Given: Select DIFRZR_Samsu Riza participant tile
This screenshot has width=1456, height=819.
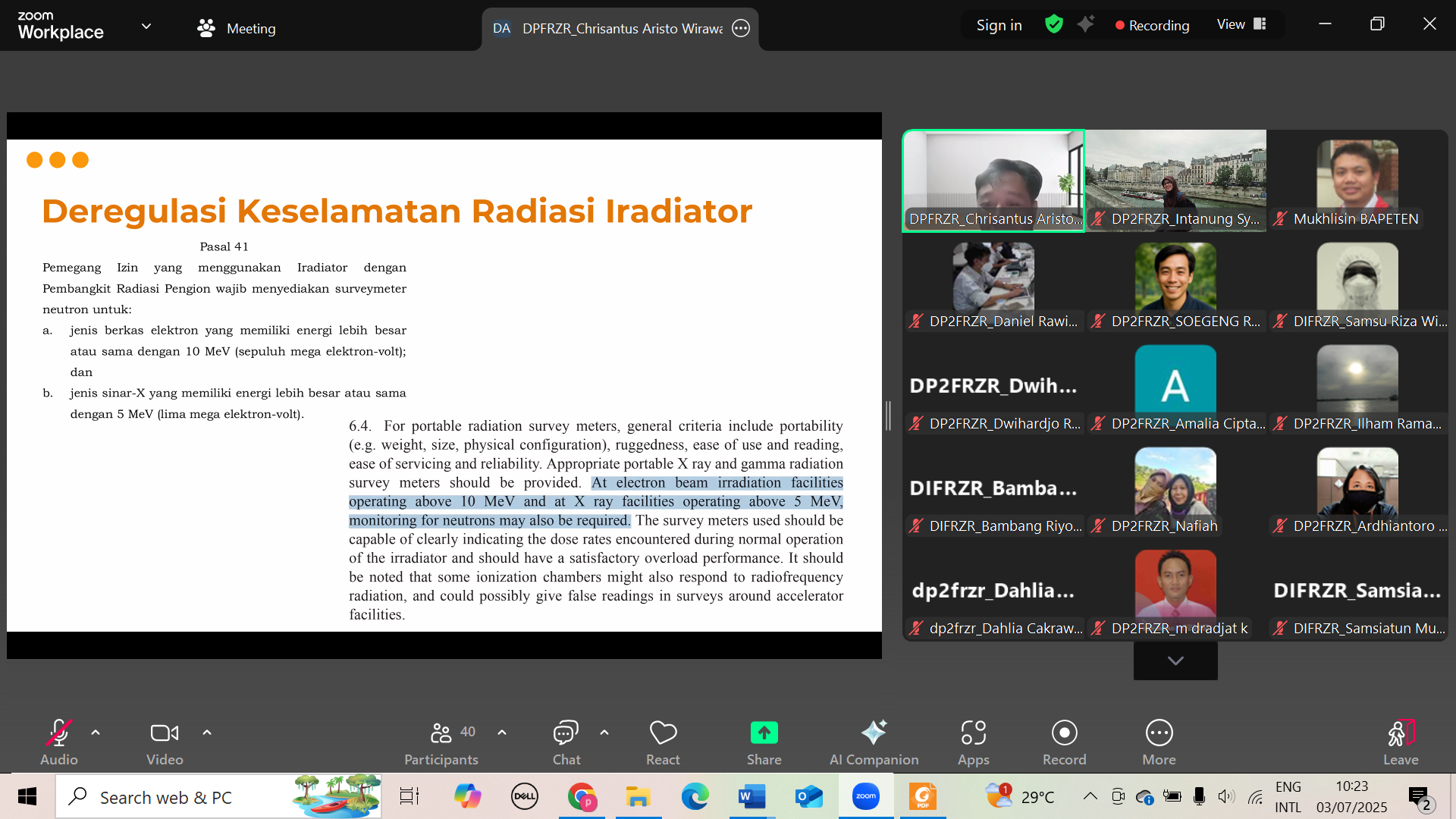Looking at the screenshot, I should pos(1357,283).
